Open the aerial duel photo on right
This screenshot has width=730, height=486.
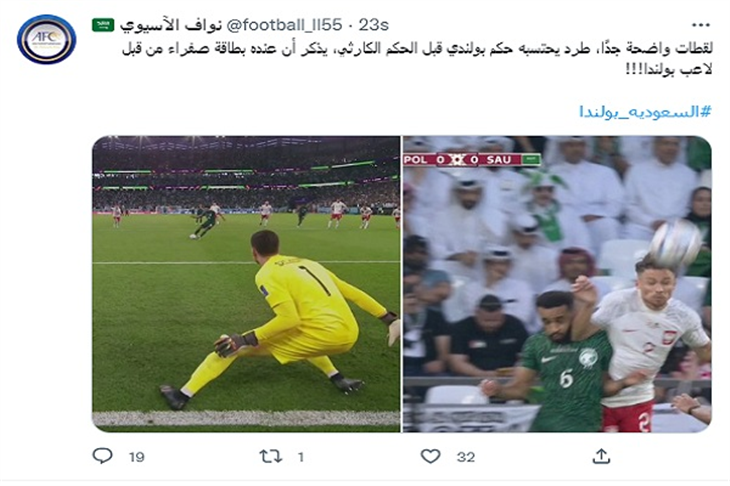click(557, 284)
